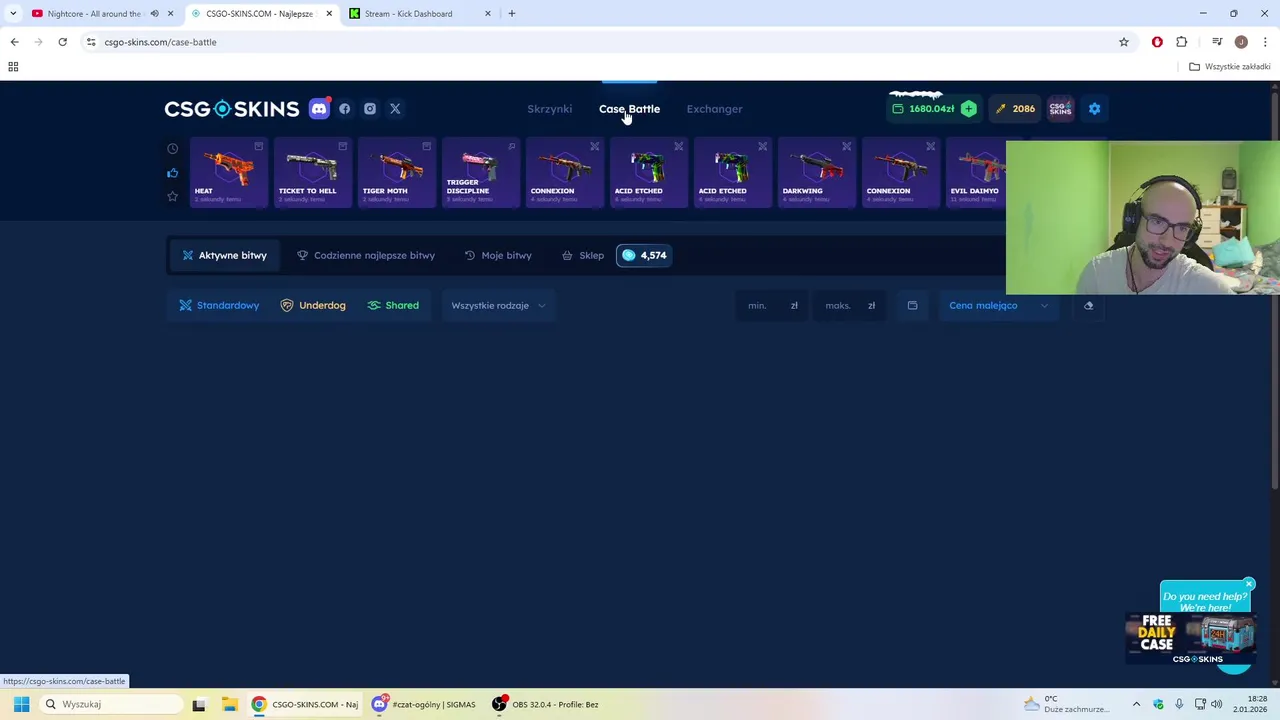Open the Chrome tab search chevron
This screenshot has height=720, width=1280.
[x=13, y=14]
